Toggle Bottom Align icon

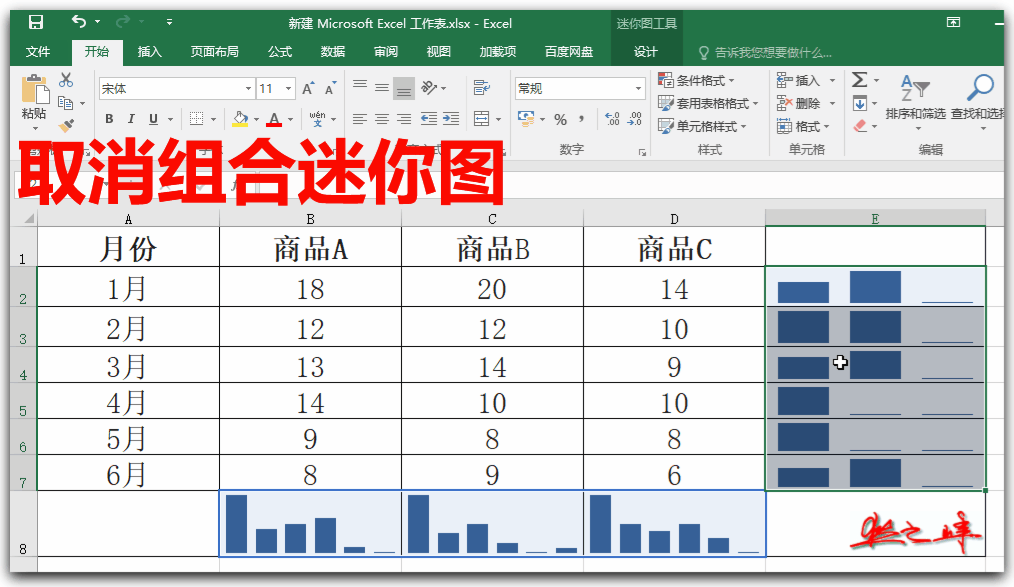pos(404,89)
